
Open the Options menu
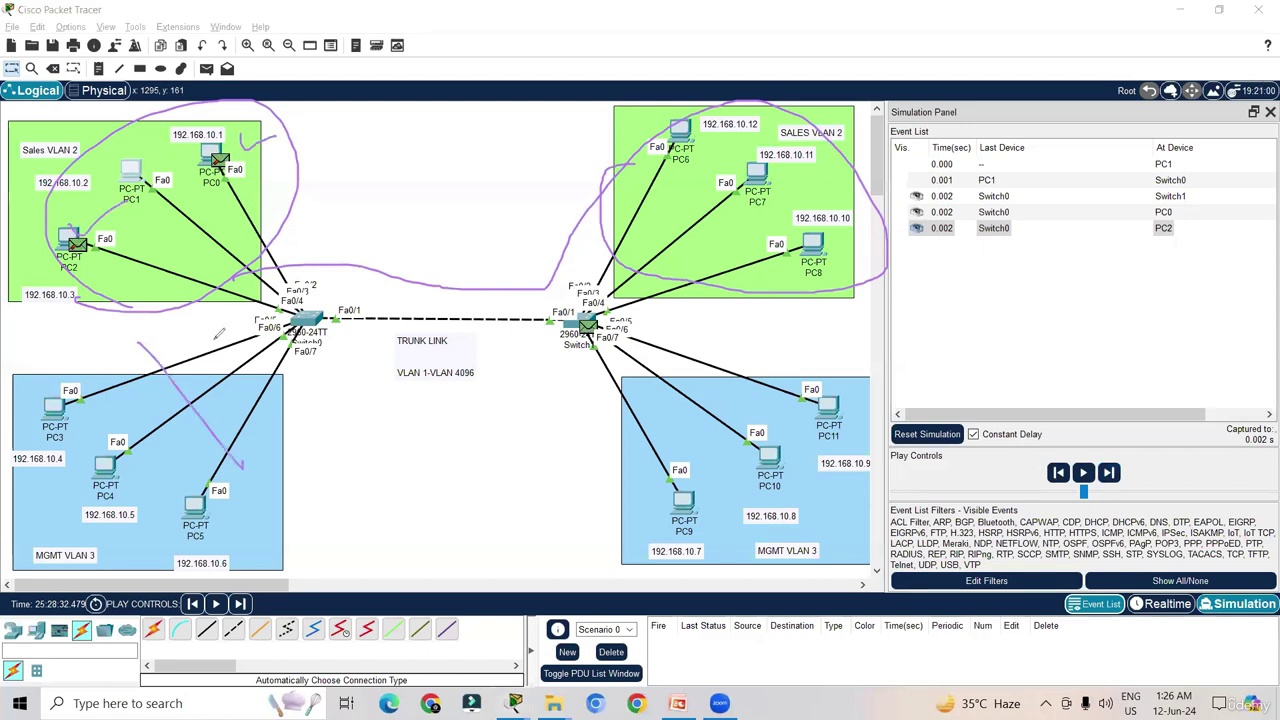pyautogui.click(x=70, y=27)
